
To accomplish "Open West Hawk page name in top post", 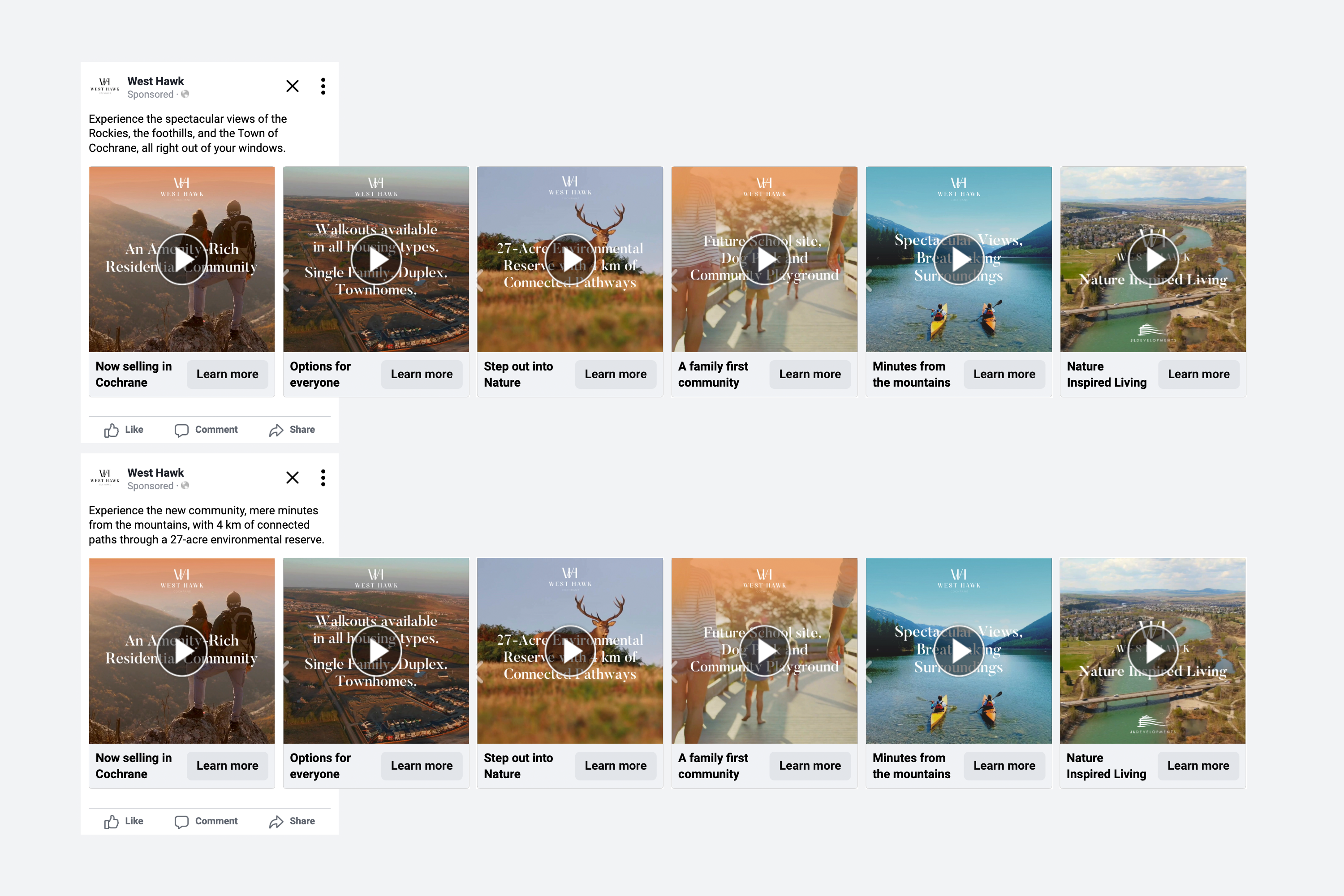I will [x=155, y=81].
